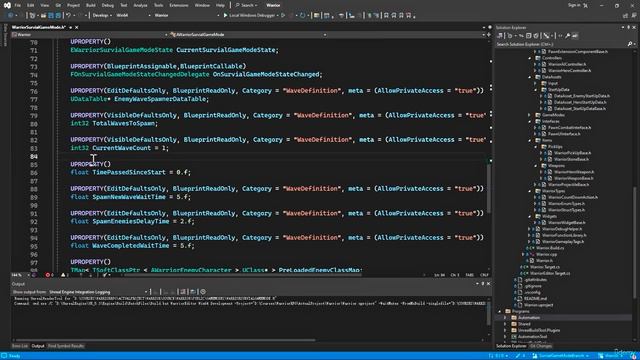640x360 pixels.
Task: Click Solution Explorer vertical scrollbar
Action: coord(635,241)
